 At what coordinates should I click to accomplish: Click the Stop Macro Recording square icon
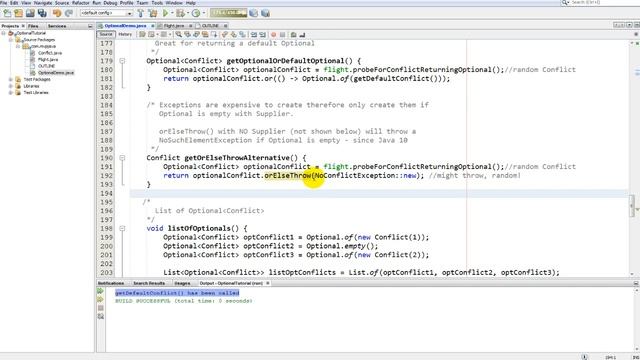point(282,35)
